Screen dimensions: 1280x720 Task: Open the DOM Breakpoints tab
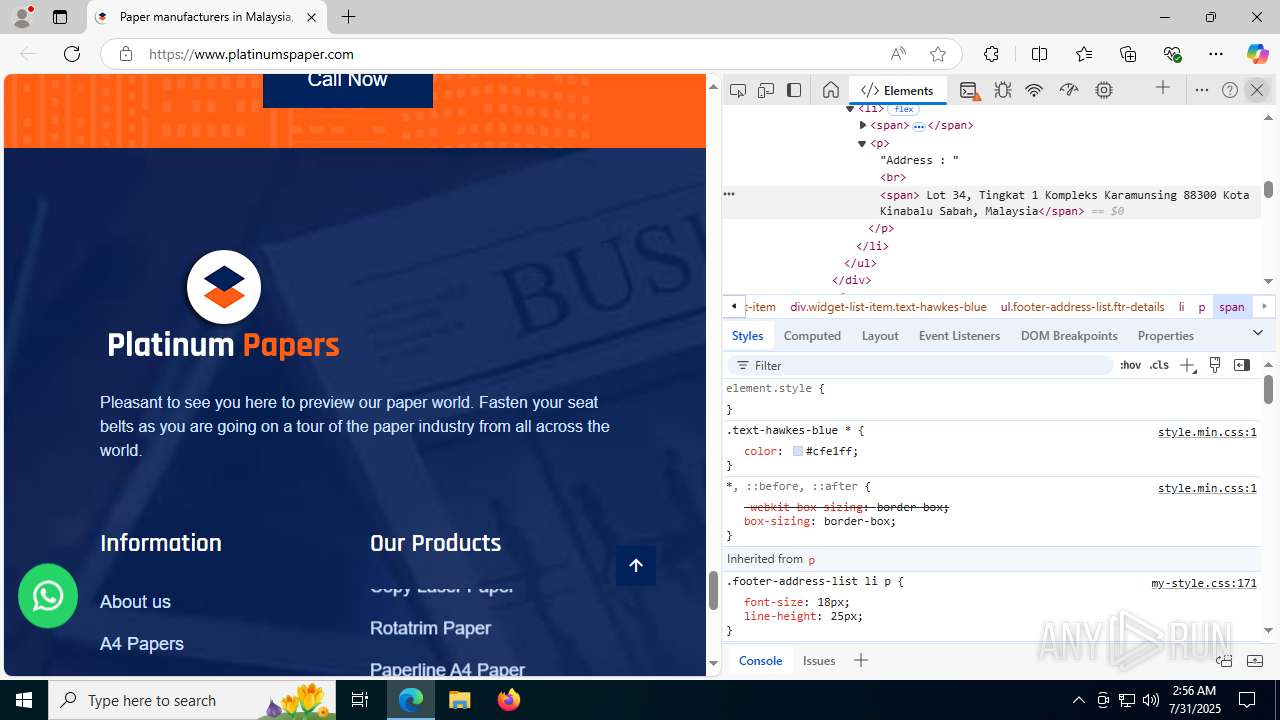tap(1069, 336)
